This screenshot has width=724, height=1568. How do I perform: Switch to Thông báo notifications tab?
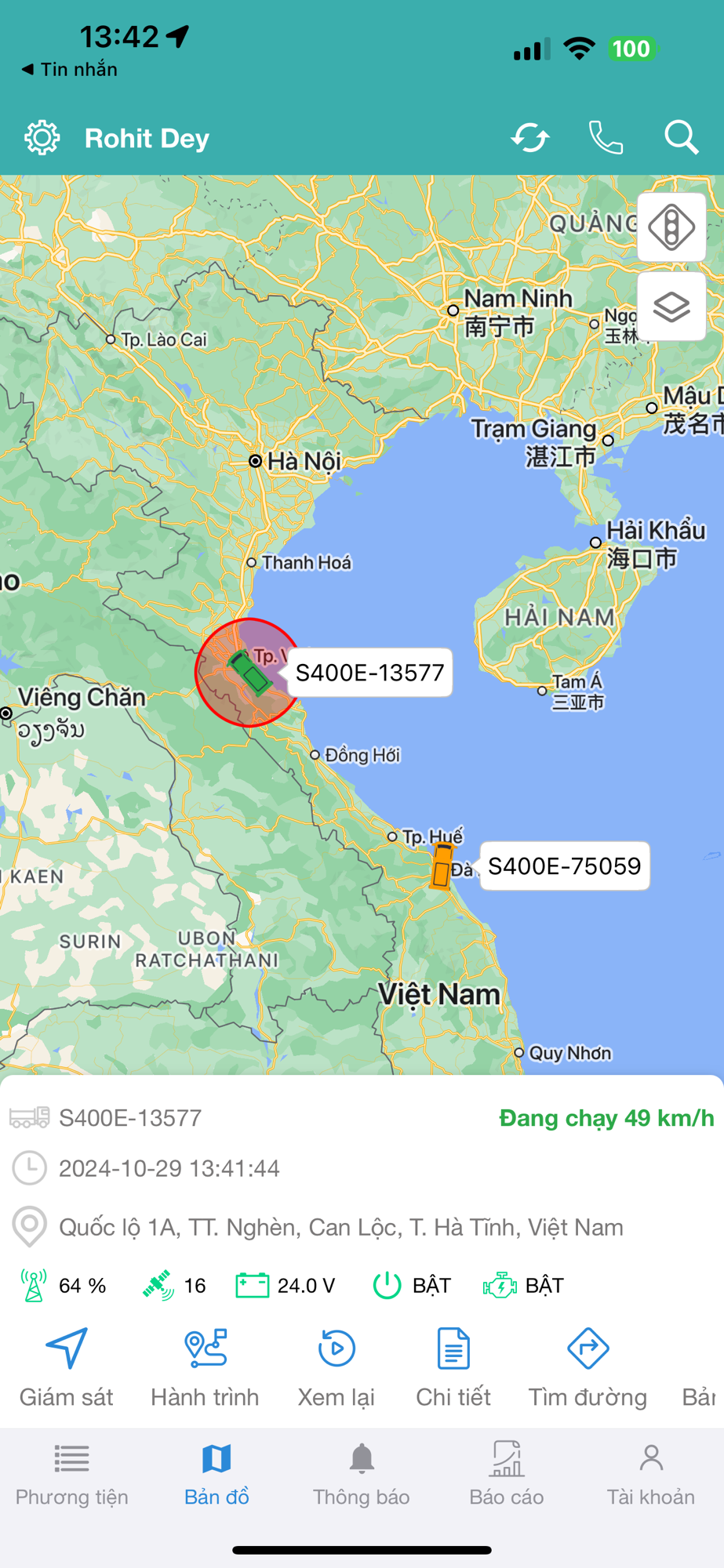click(362, 1475)
